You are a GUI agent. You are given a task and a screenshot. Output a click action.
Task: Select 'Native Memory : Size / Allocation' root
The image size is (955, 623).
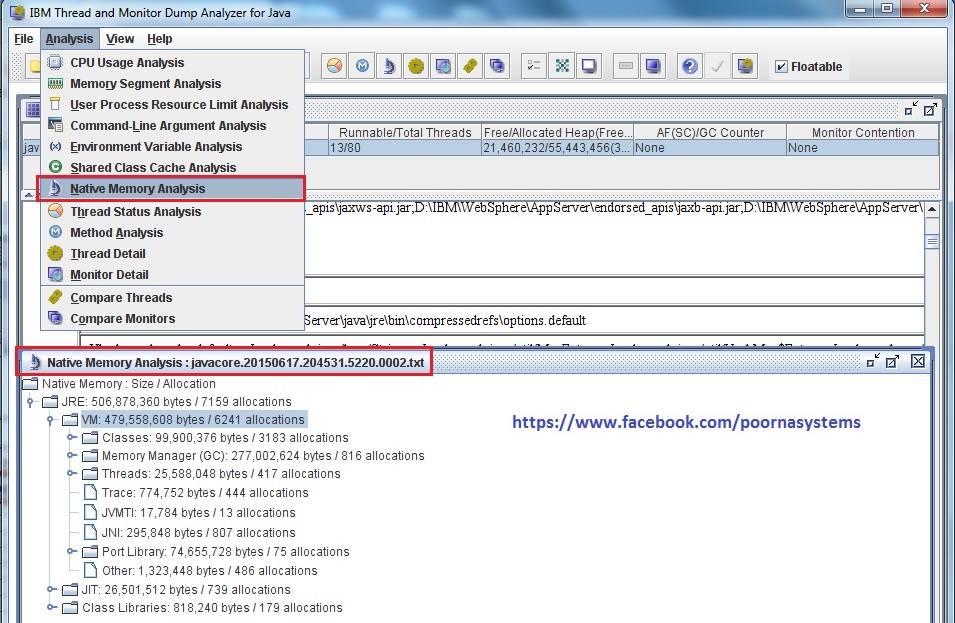[119, 384]
